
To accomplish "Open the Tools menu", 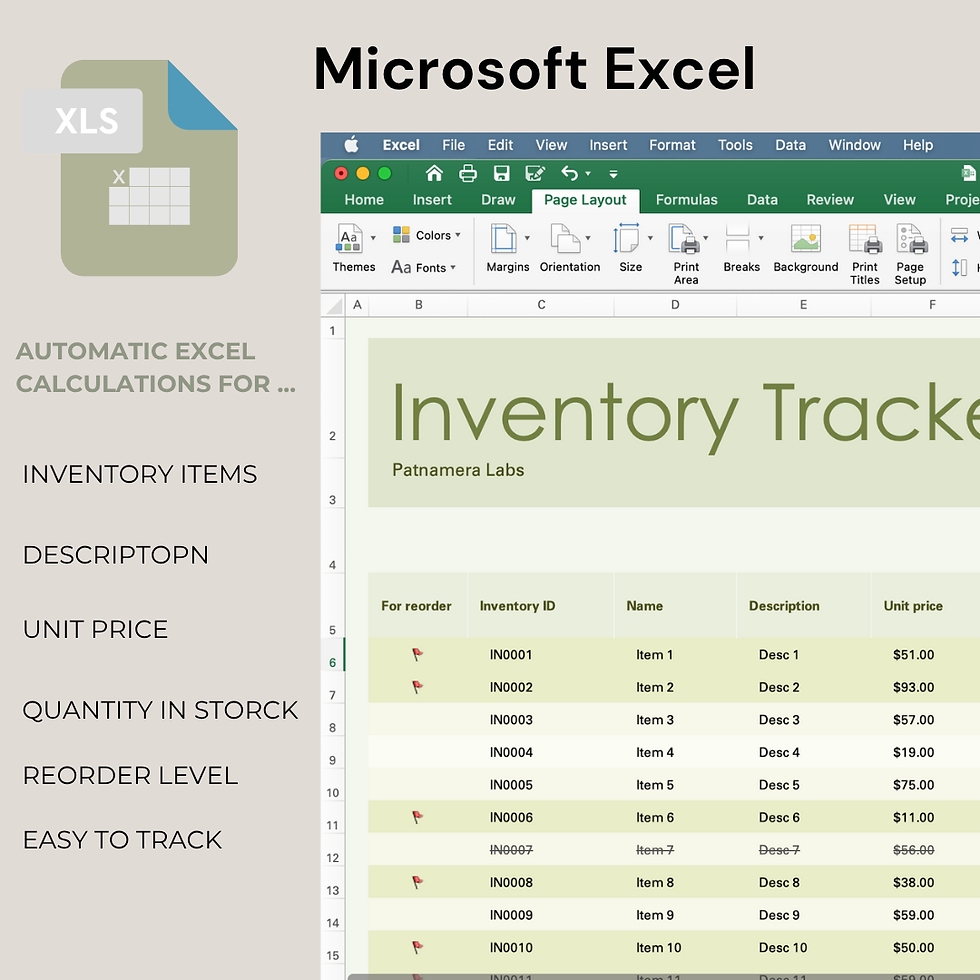I will click(735, 145).
